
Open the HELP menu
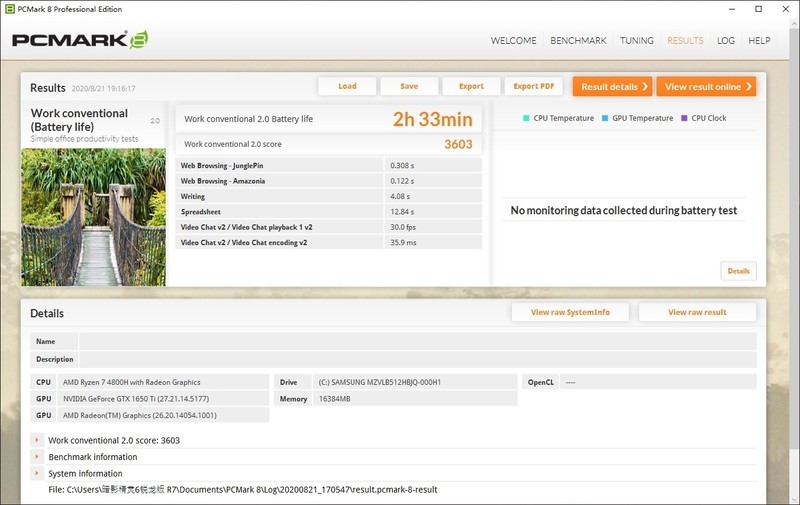[759, 41]
